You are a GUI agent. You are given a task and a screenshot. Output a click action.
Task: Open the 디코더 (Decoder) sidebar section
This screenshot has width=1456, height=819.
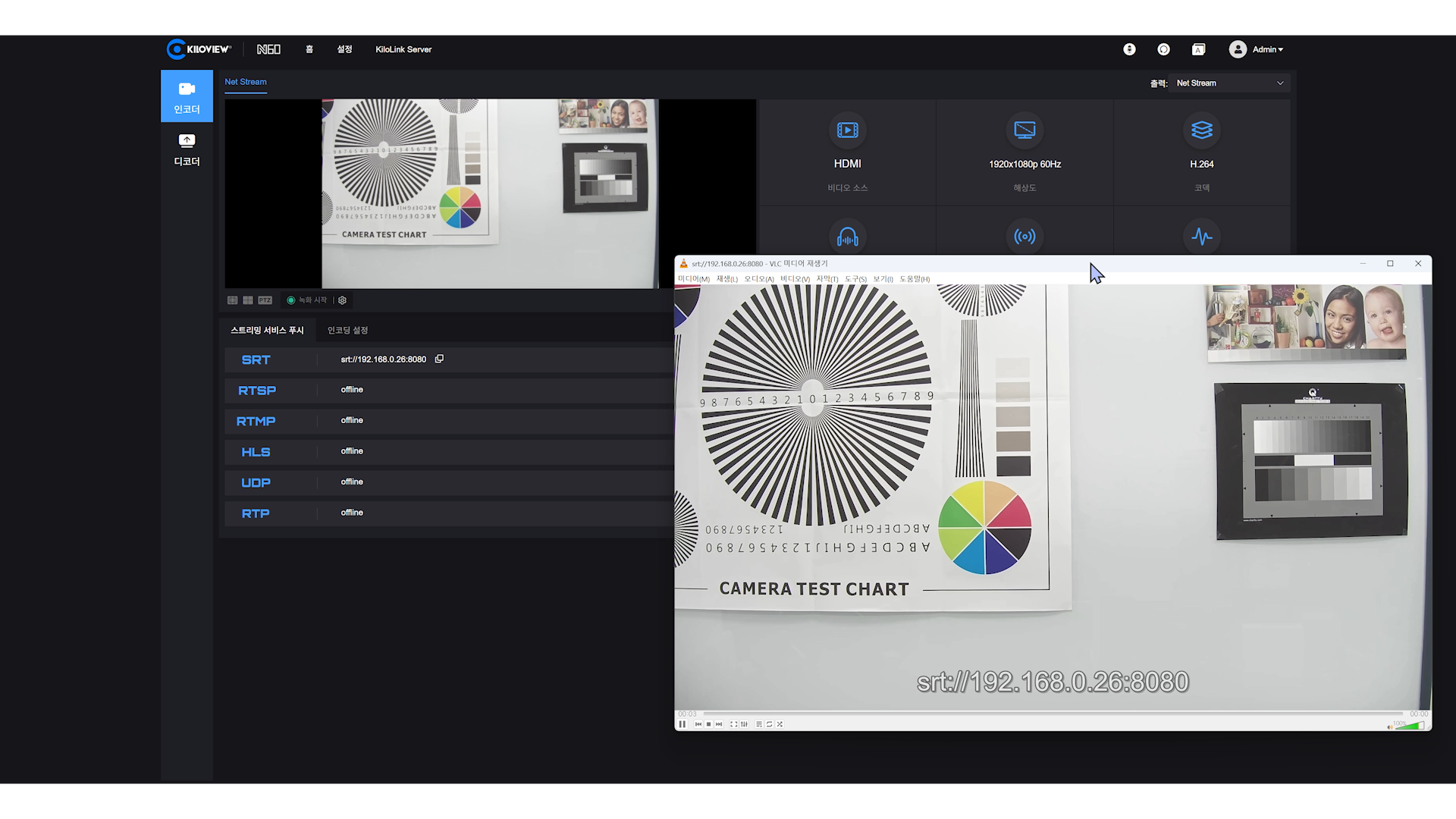point(187,149)
